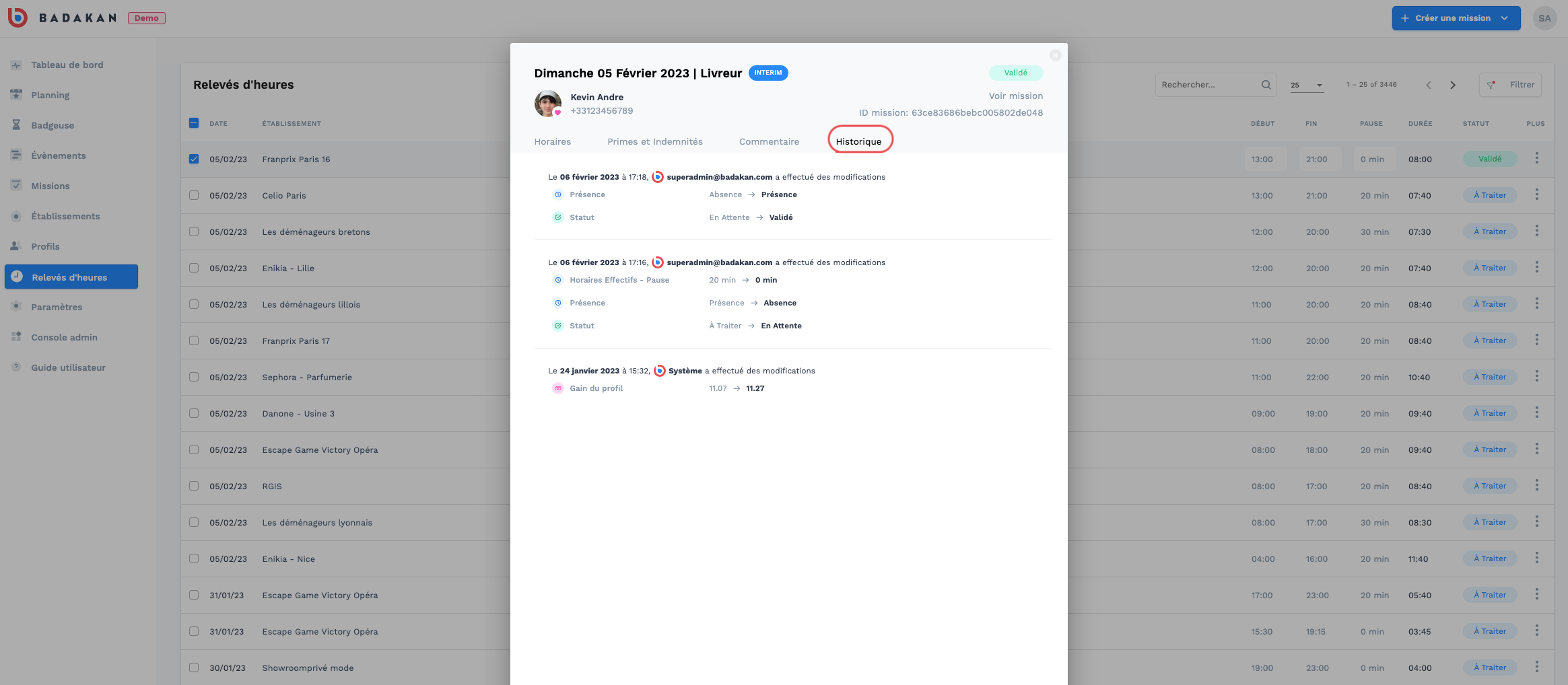
Task: Open the Console admin icon
Action: click(x=16, y=337)
